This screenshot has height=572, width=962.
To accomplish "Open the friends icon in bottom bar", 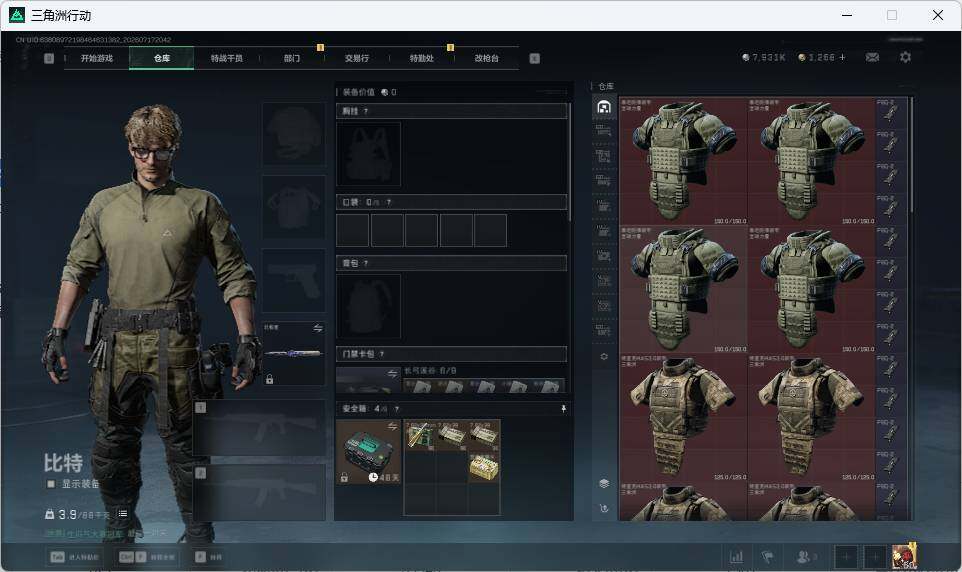I will tap(806, 557).
